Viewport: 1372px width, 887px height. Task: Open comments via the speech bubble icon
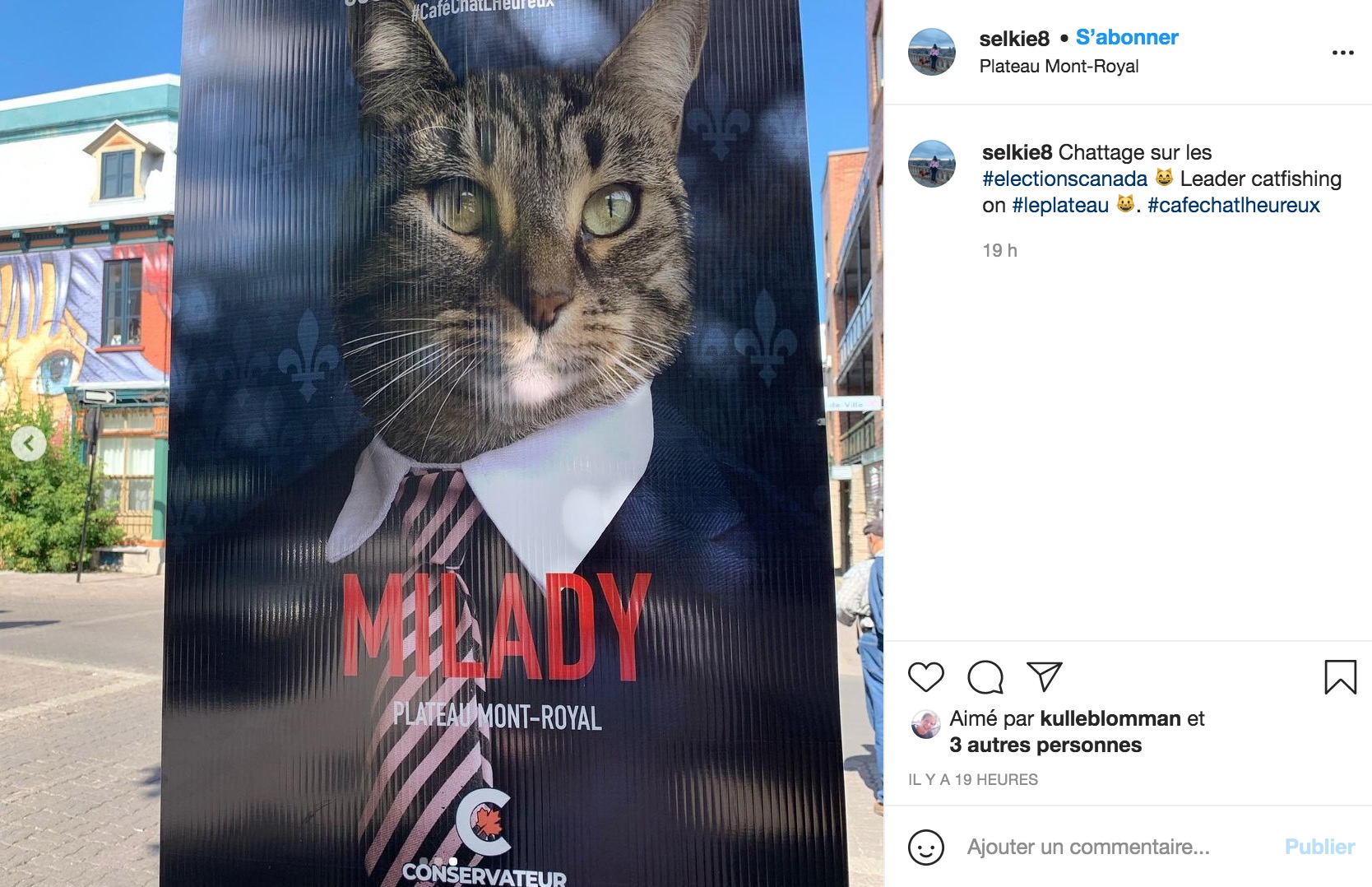985,677
